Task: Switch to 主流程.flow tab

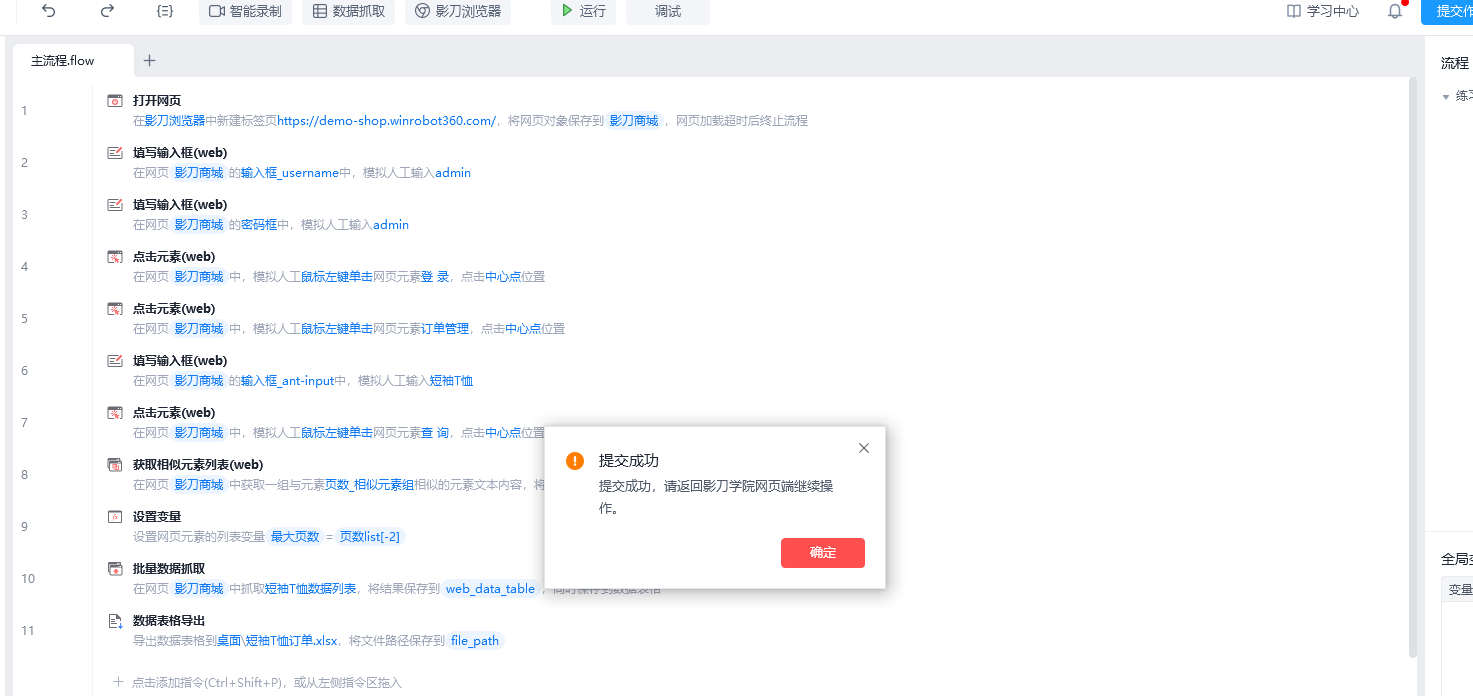Action: (73, 60)
